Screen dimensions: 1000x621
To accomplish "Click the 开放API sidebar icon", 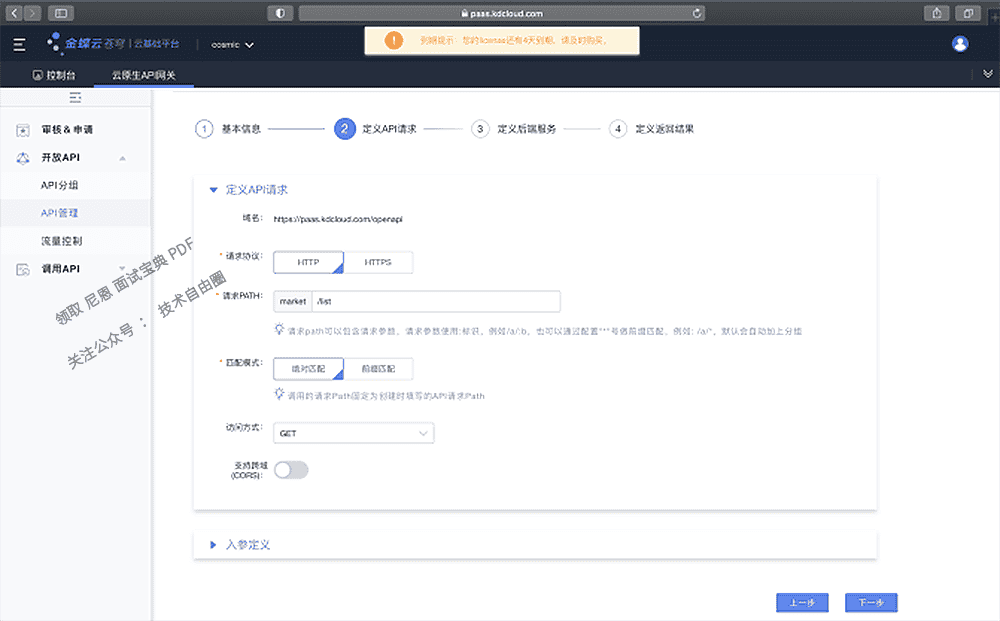I will coord(22,157).
